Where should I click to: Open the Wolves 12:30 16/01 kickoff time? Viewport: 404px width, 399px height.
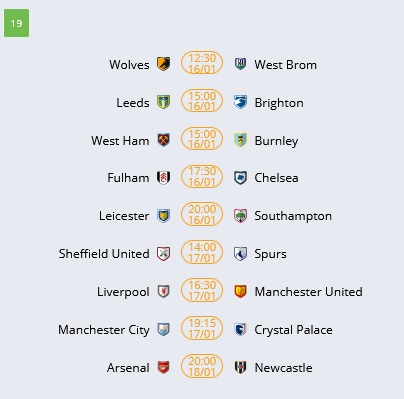(202, 64)
